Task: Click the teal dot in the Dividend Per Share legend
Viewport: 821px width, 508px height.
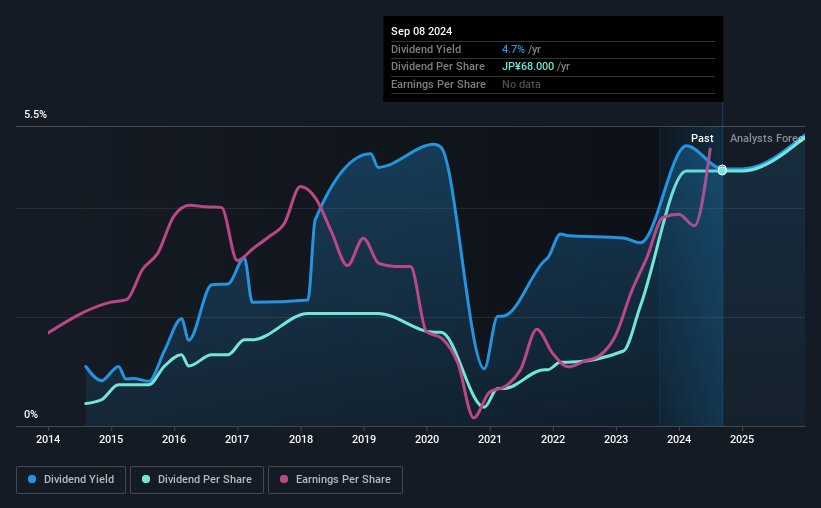Action: [x=147, y=480]
